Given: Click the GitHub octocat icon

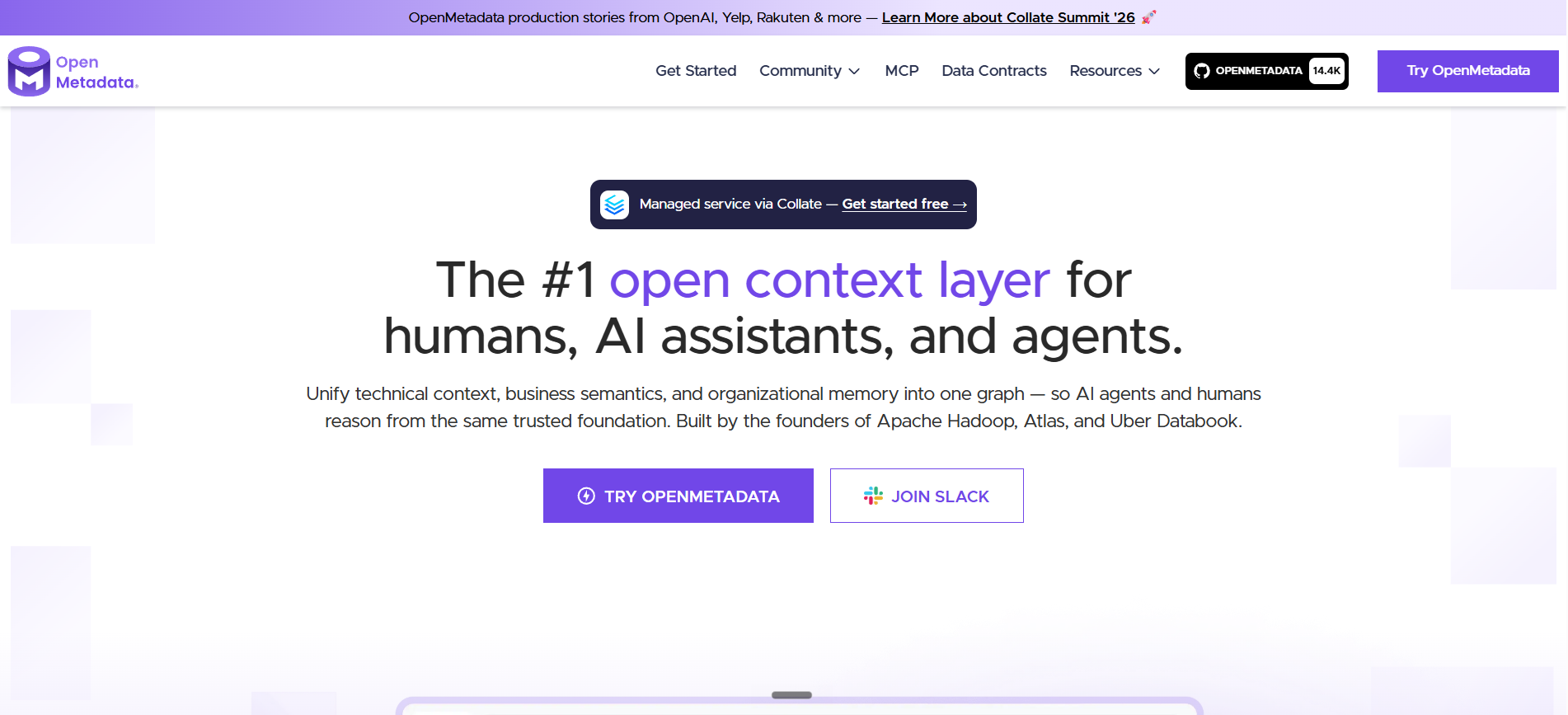Looking at the screenshot, I should click(1202, 71).
